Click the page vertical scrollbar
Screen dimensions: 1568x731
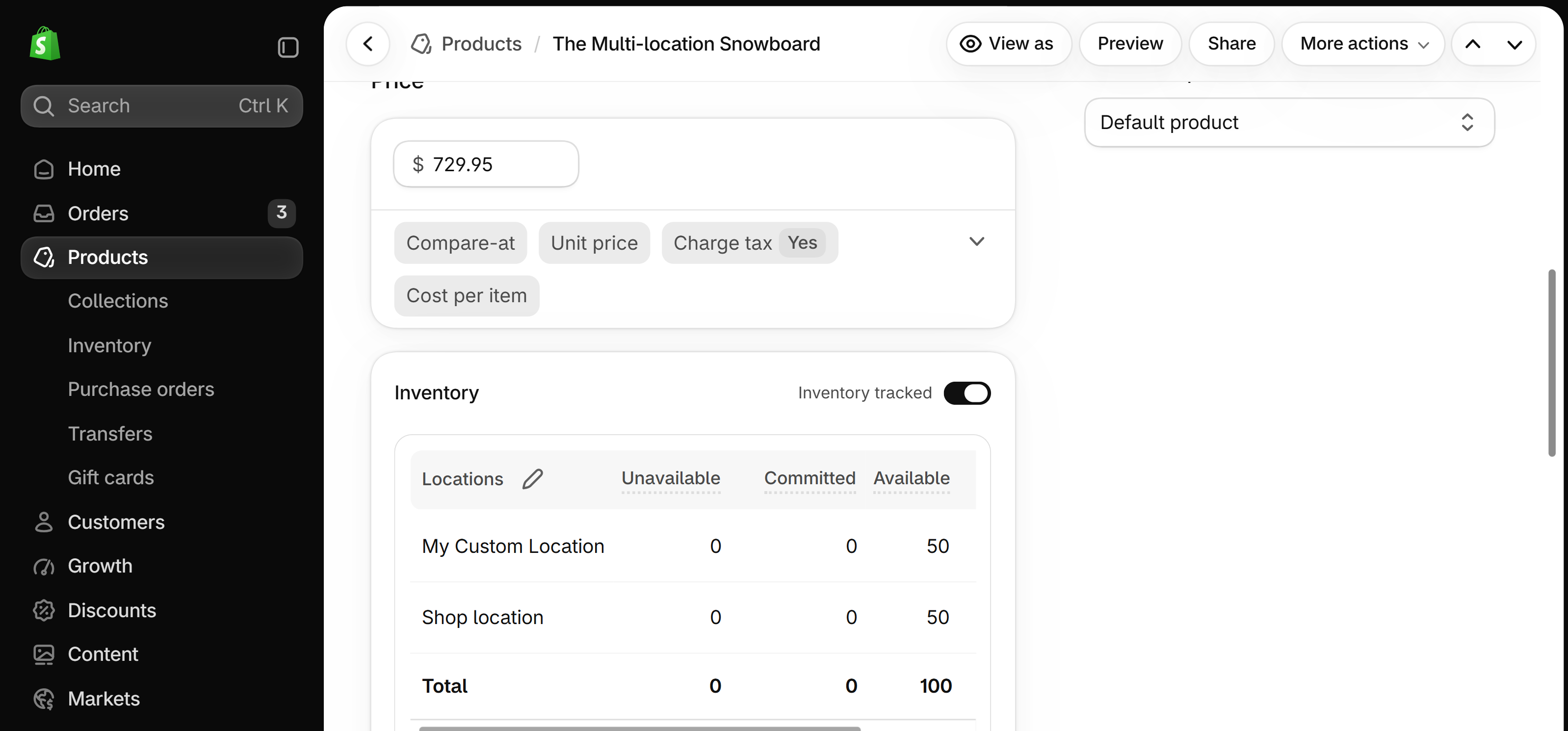[x=1552, y=363]
